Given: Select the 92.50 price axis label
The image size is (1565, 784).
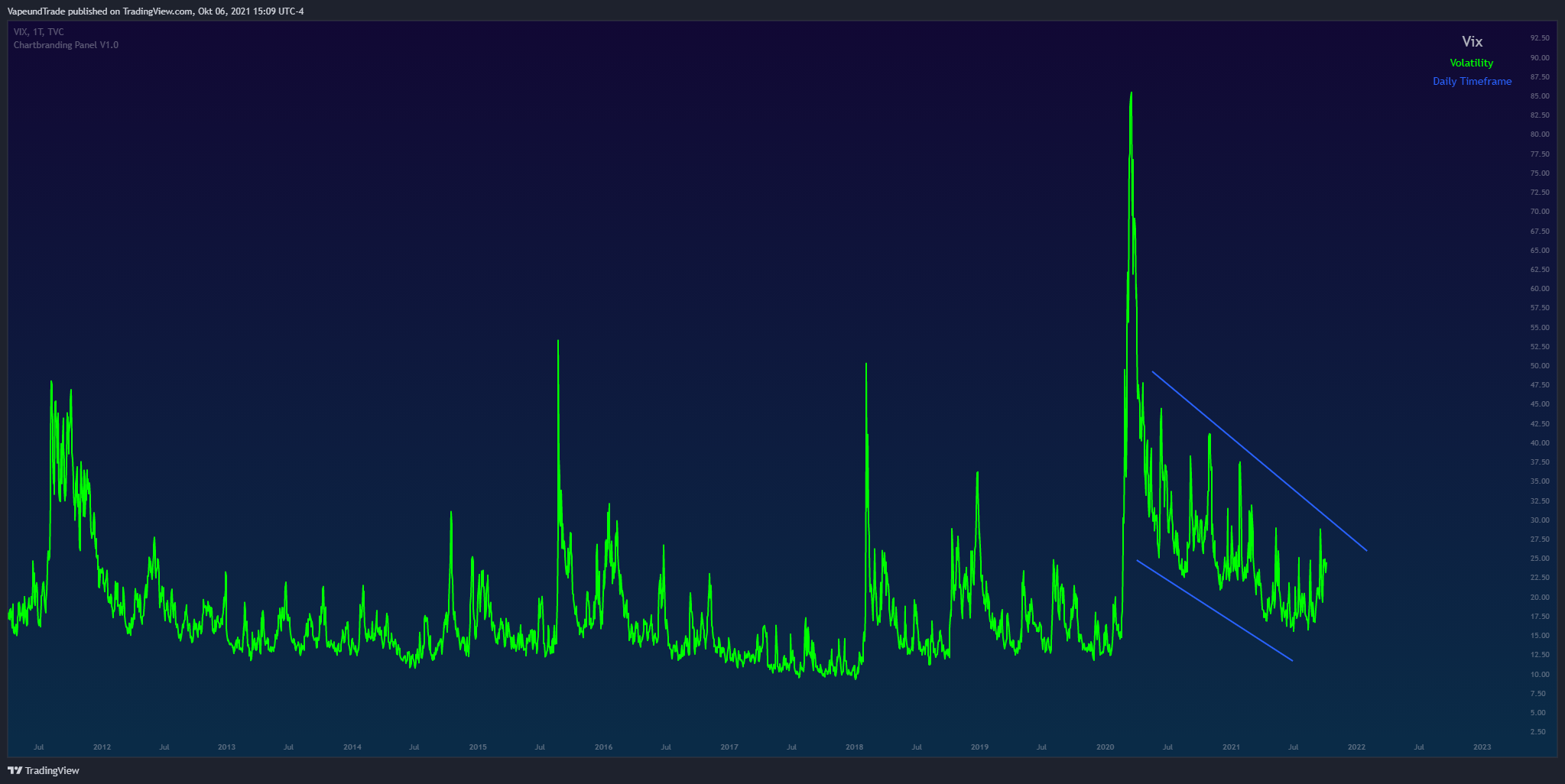Looking at the screenshot, I should click(x=1540, y=38).
